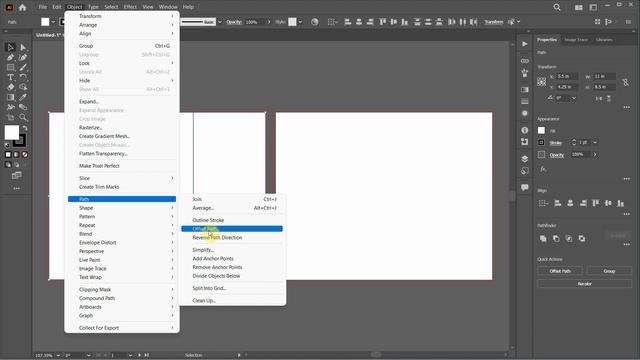Image resolution: width=640 pixels, height=360 pixels.
Task: Swap fill and stroke colors
Action: pos(24,128)
